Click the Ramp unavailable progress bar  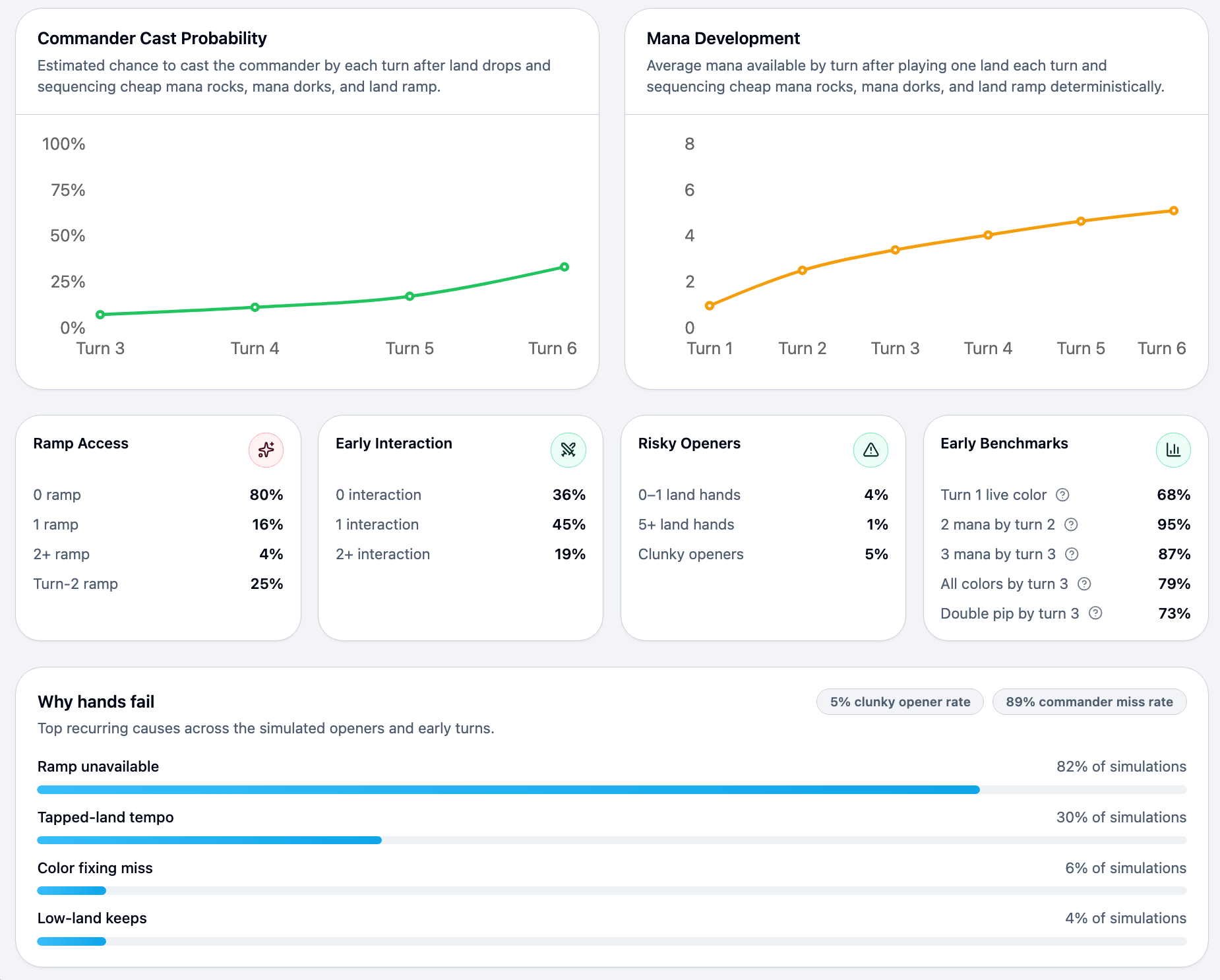point(611,789)
